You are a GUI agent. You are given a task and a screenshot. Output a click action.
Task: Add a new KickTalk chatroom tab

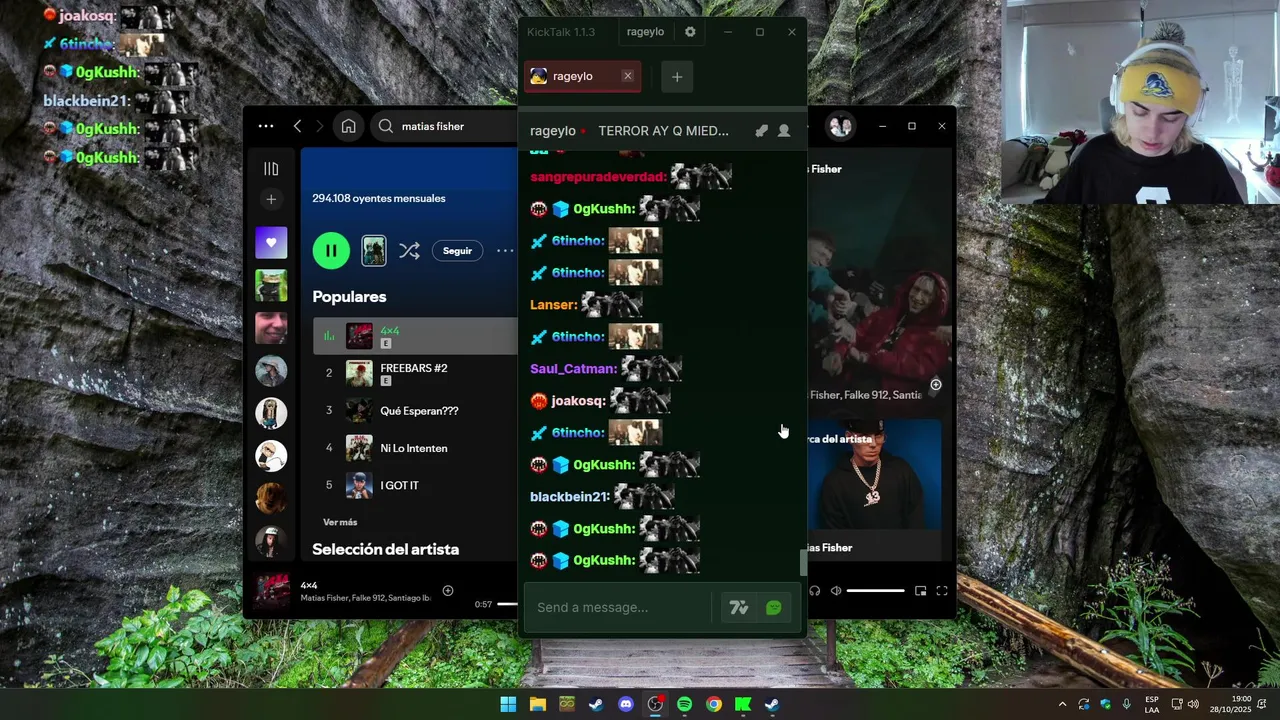(677, 77)
